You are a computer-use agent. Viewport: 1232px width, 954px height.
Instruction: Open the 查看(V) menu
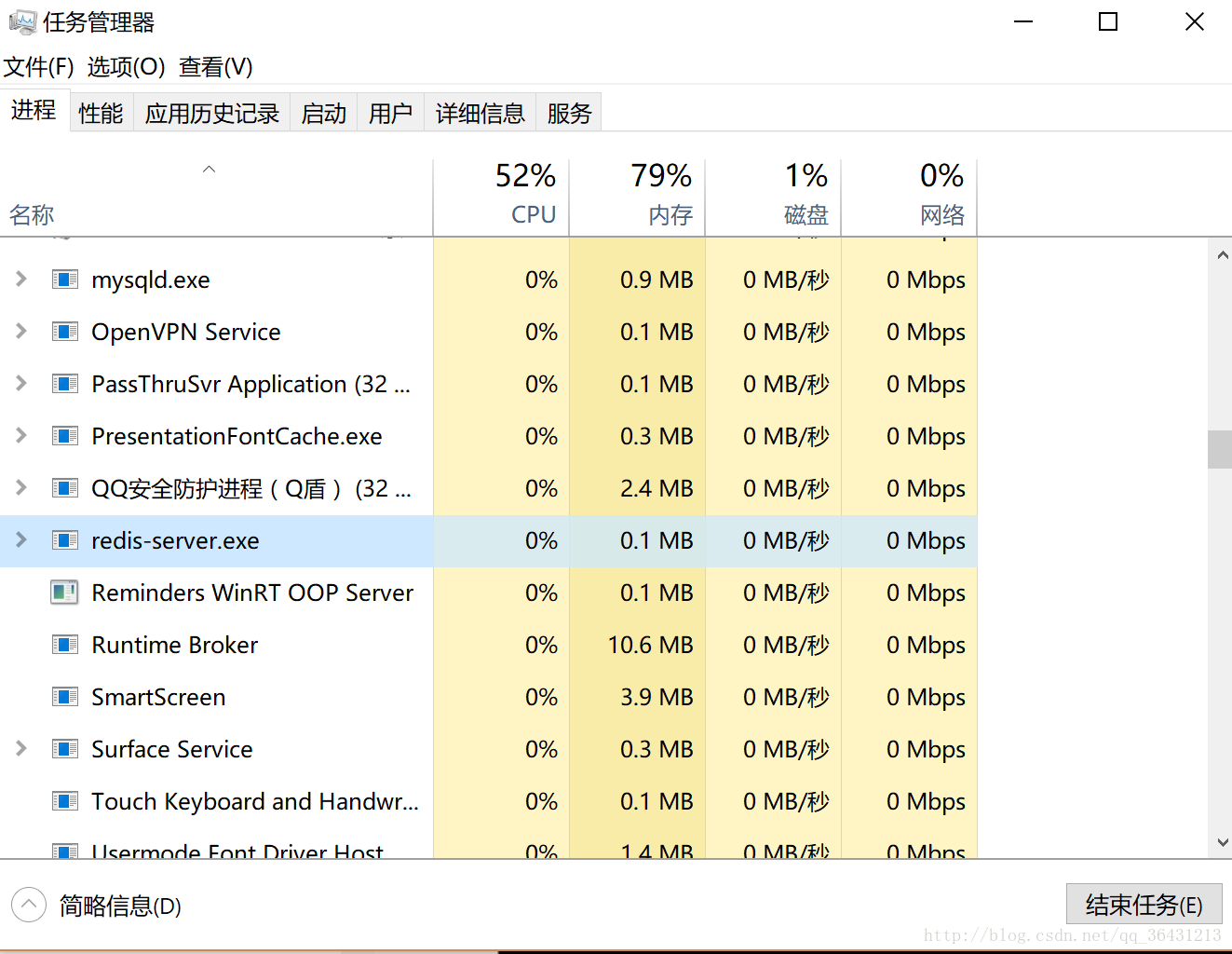pos(216,67)
